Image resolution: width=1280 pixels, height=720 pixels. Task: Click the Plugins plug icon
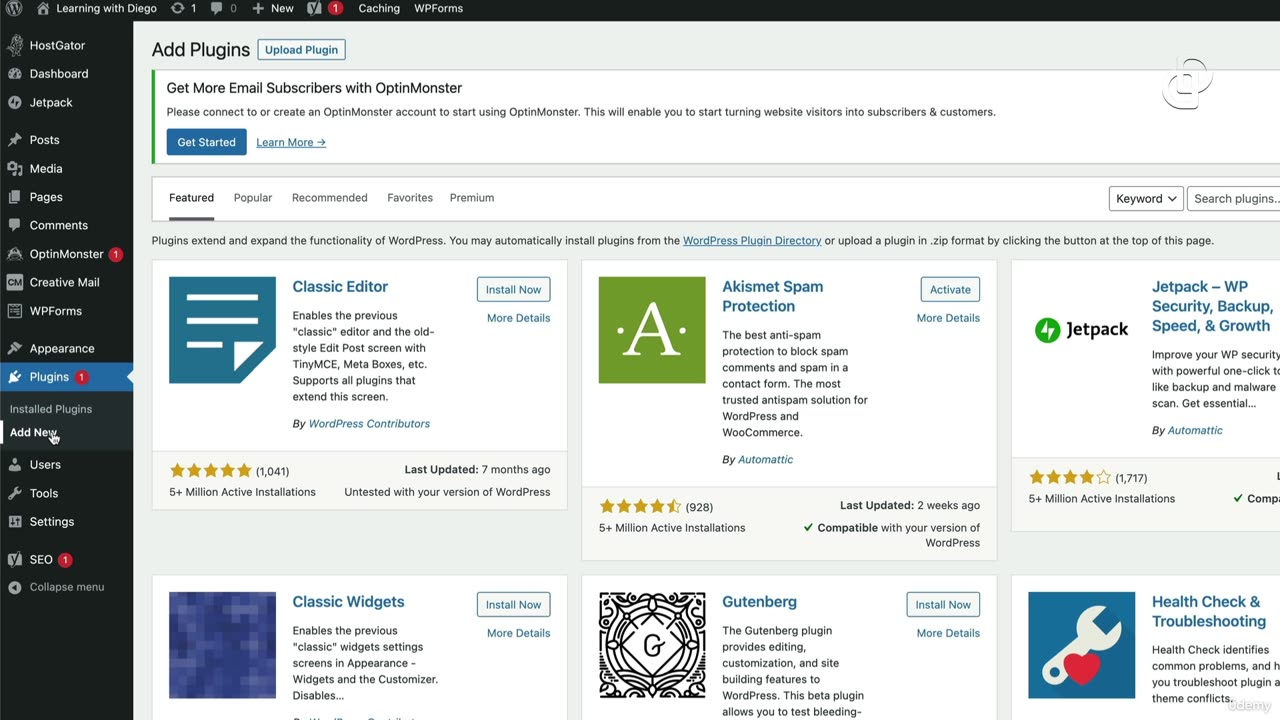click(x=15, y=377)
